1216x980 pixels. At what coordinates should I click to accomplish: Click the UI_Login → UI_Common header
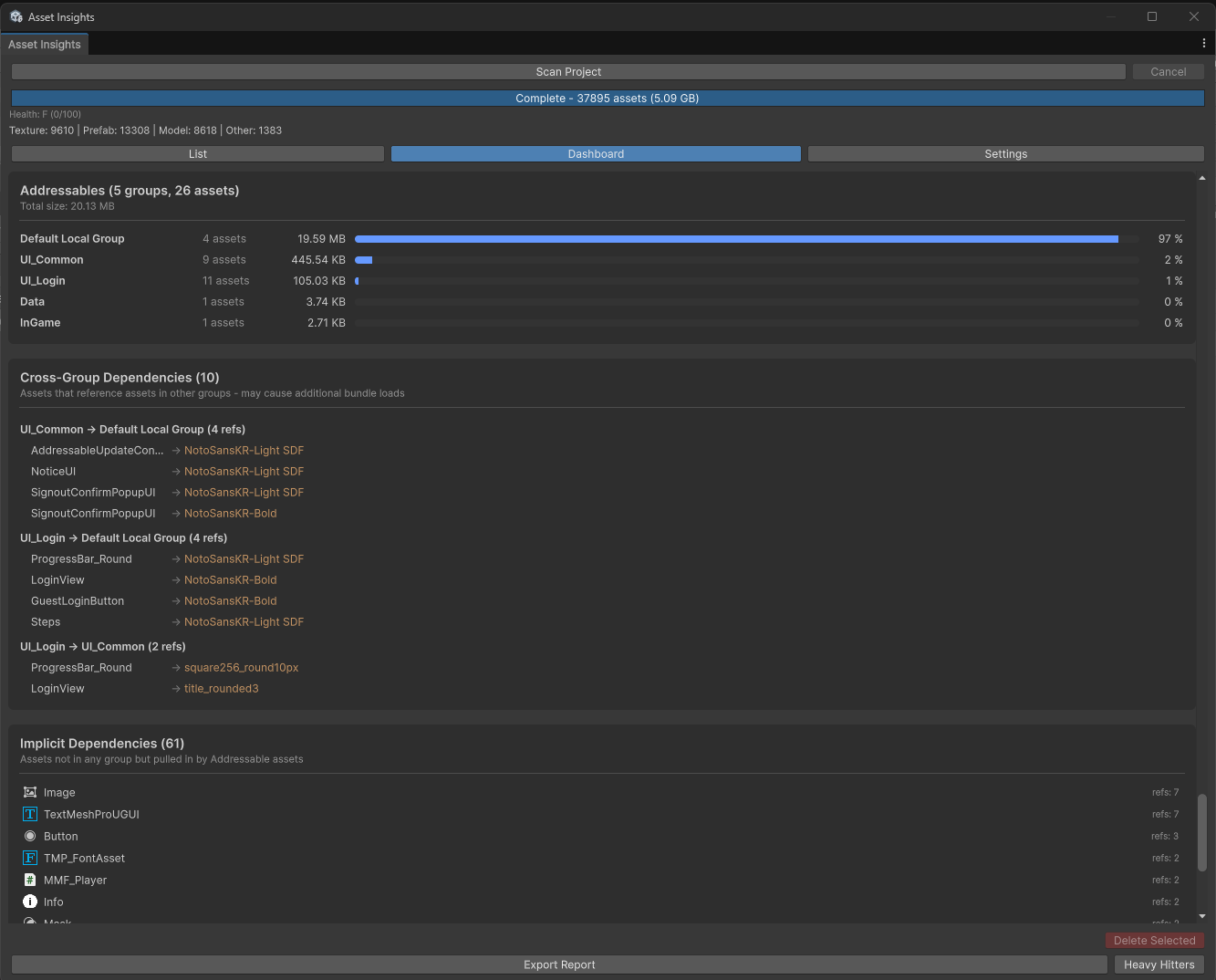click(103, 647)
